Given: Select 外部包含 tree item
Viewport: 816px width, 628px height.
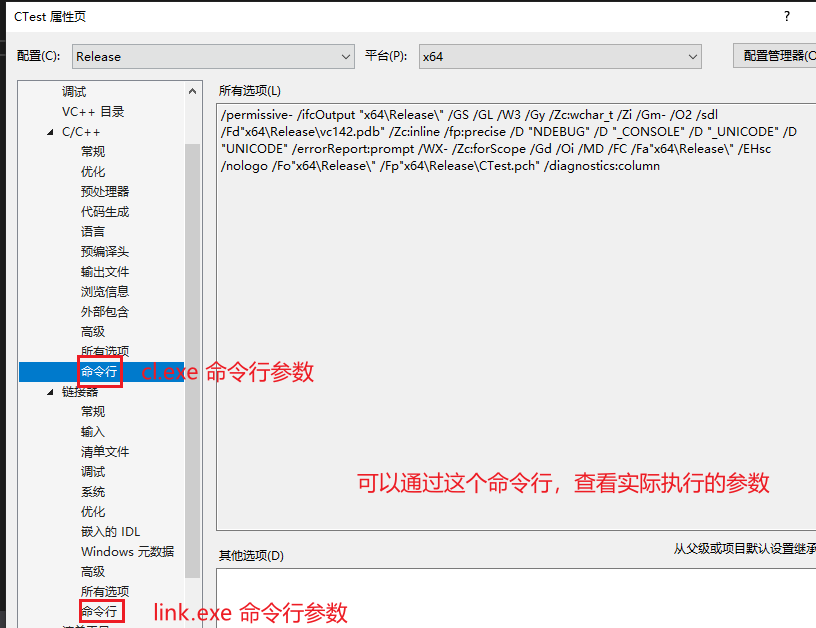Looking at the screenshot, I should click(x=105, y=312).
